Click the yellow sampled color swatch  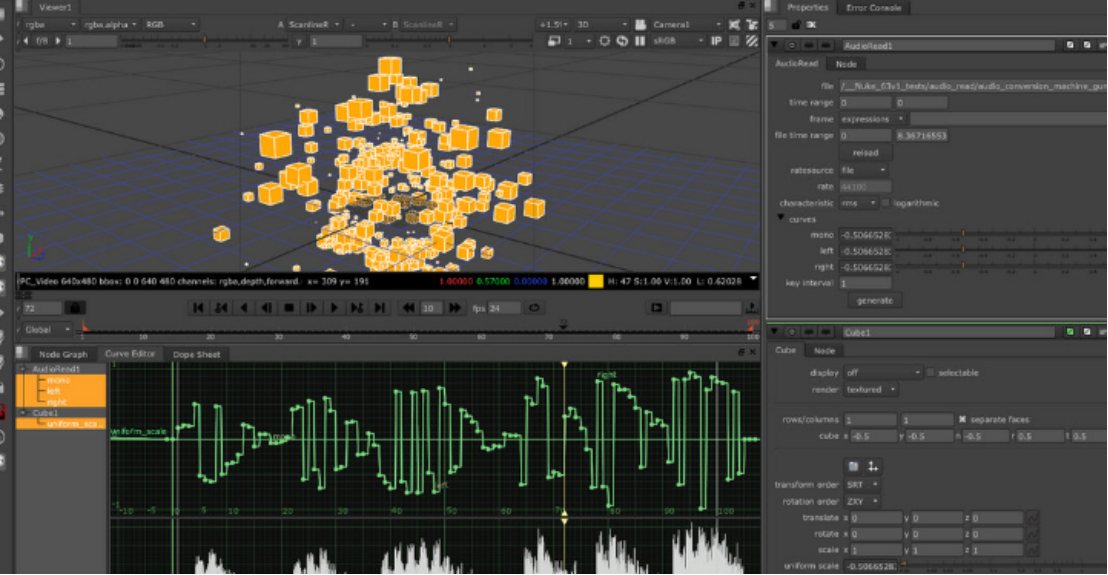[595, 282]
